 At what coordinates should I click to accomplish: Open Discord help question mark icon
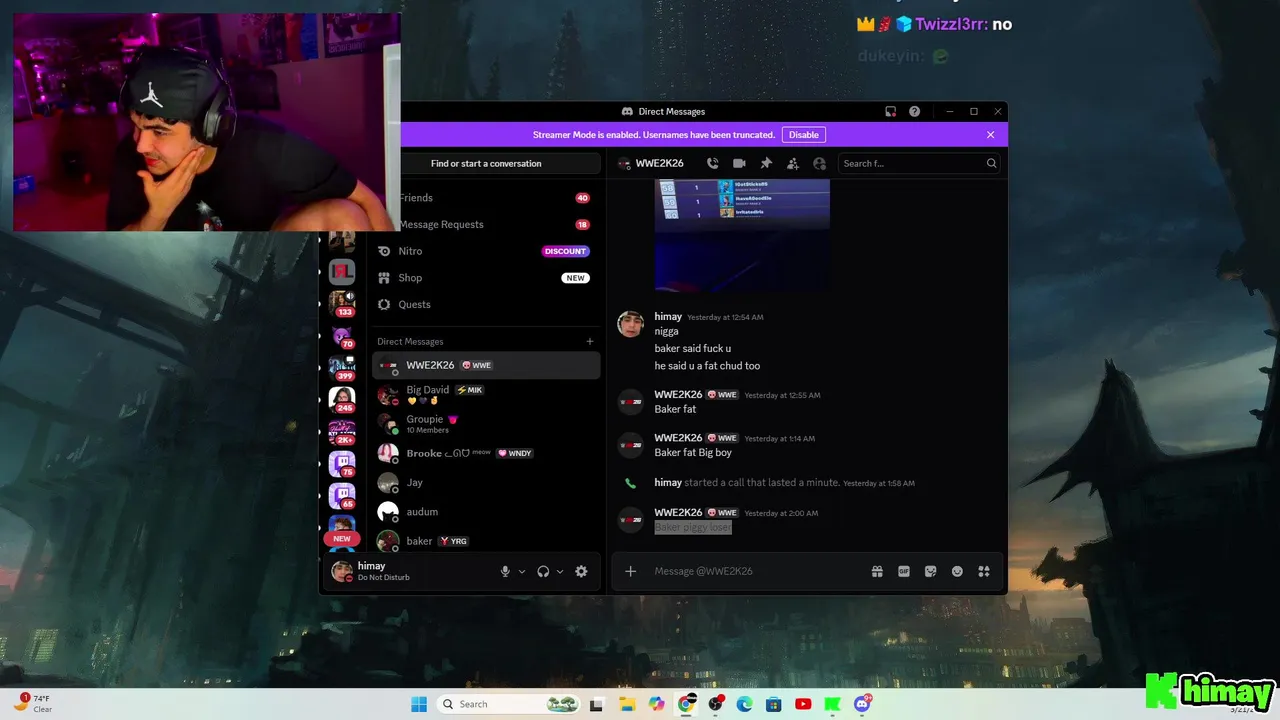(x=914, y=111)
